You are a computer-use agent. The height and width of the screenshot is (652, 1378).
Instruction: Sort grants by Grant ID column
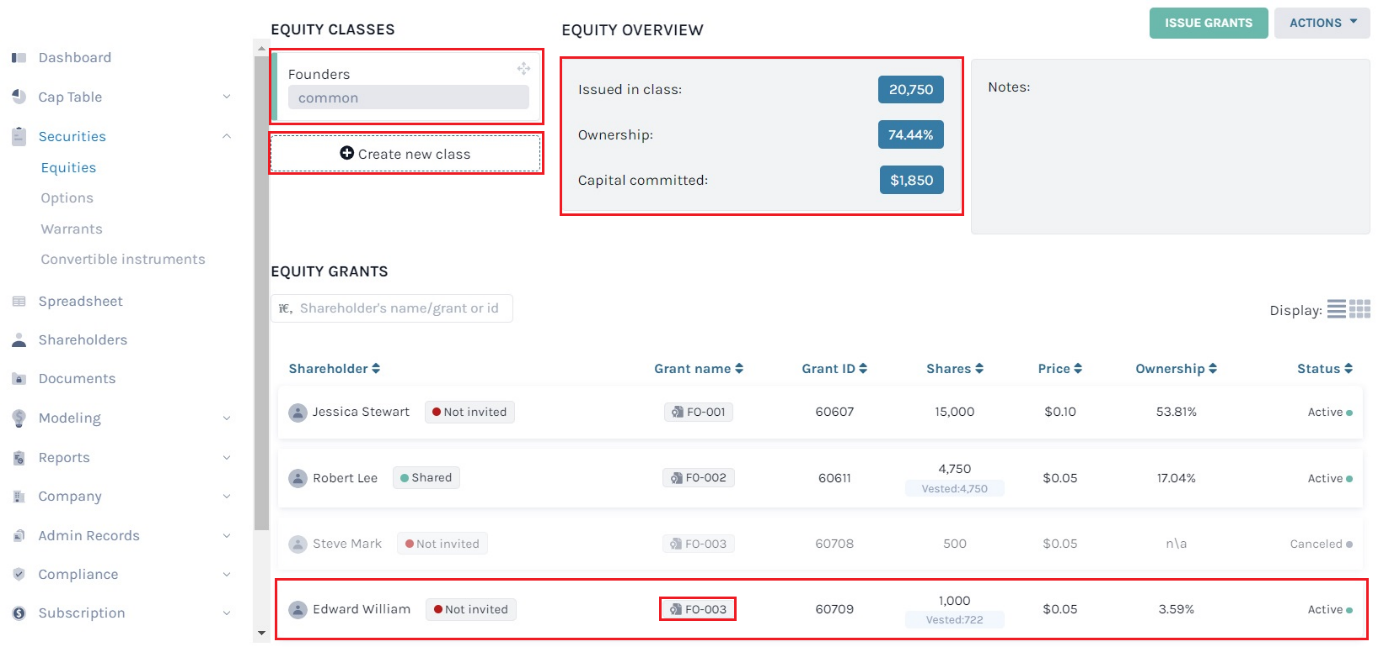pos(834,368)
